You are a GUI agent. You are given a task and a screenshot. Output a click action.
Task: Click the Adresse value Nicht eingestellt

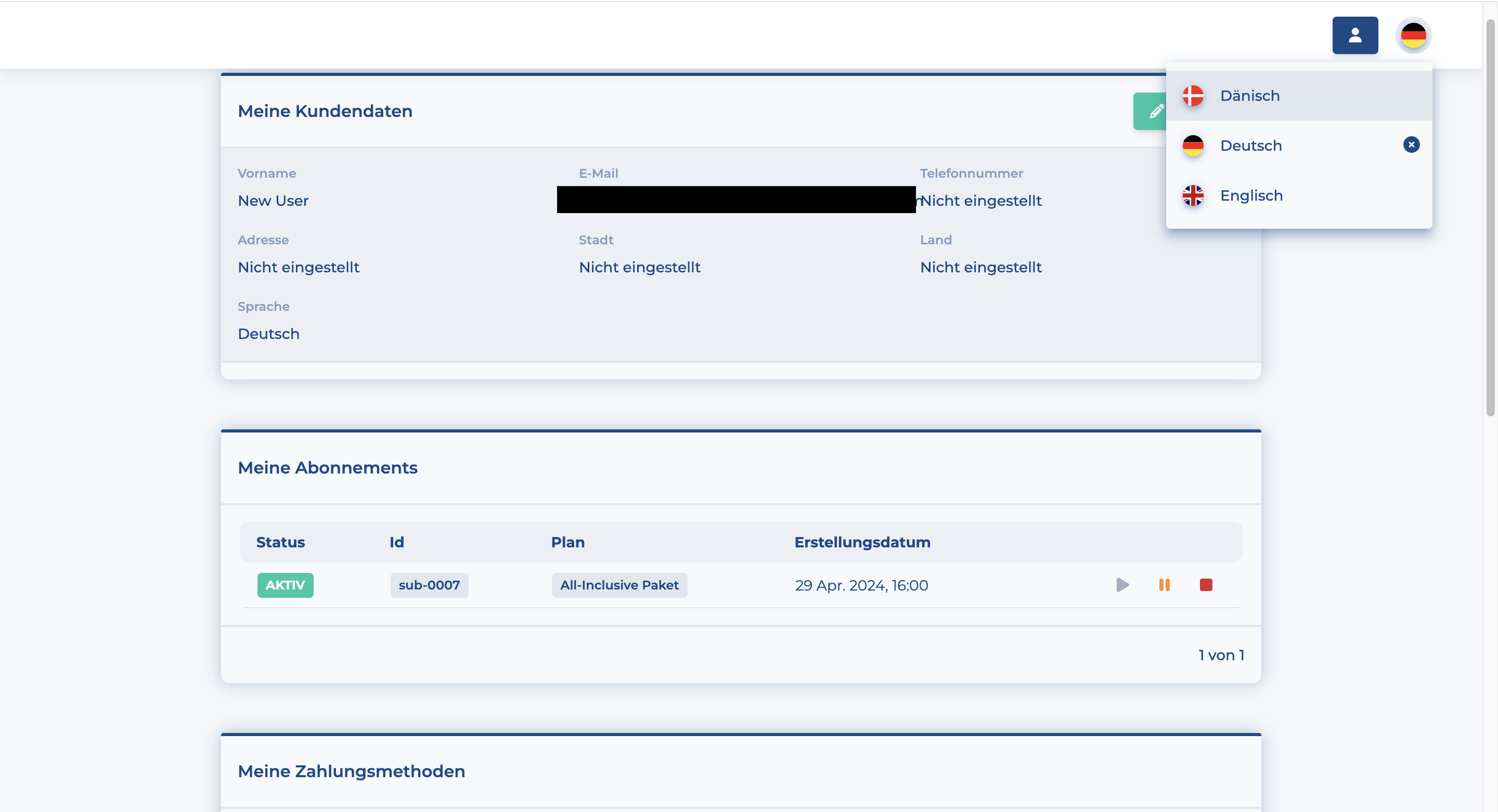tap(299, 267)
